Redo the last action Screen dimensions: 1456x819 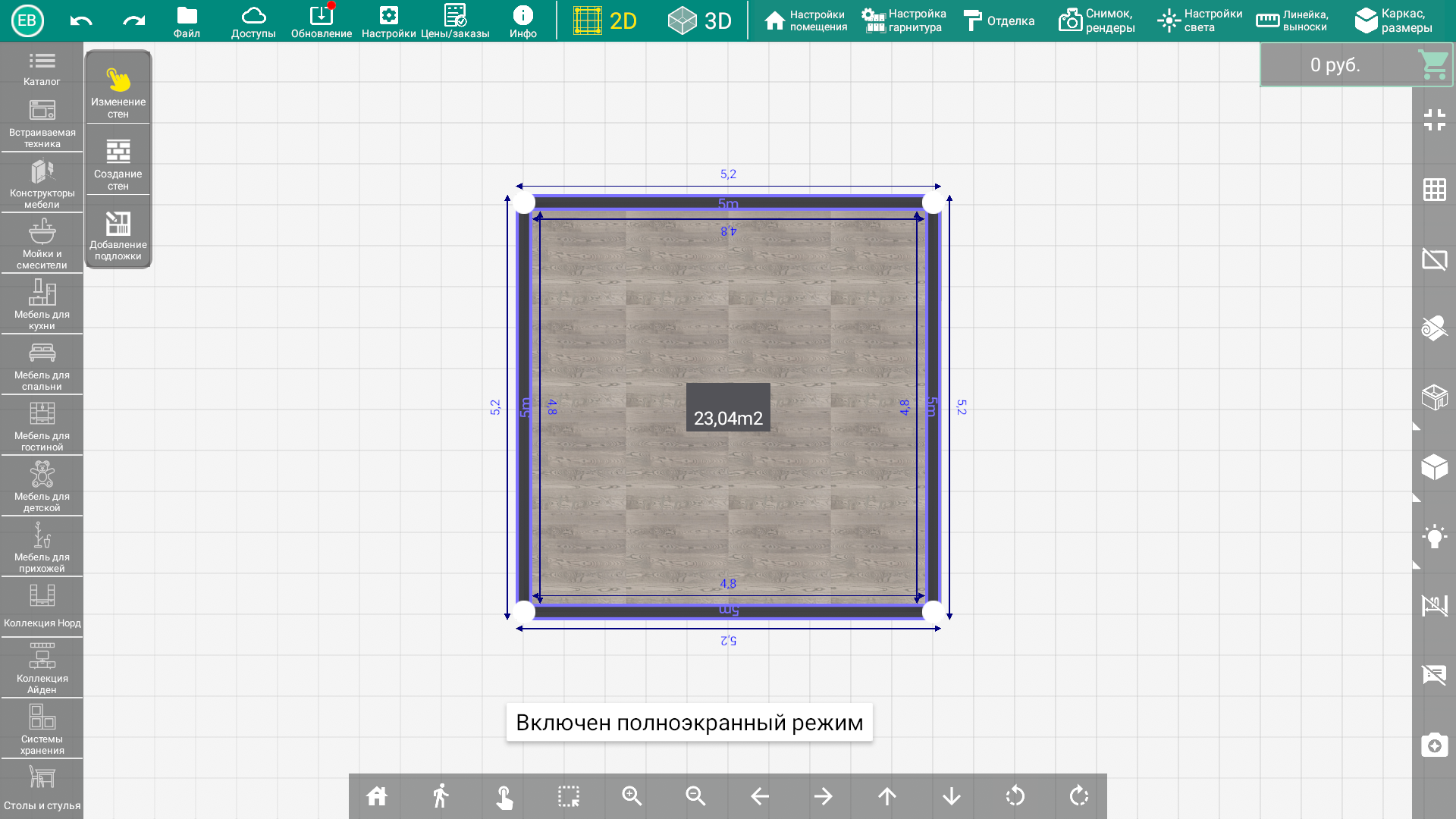click(x=134, y=20)
